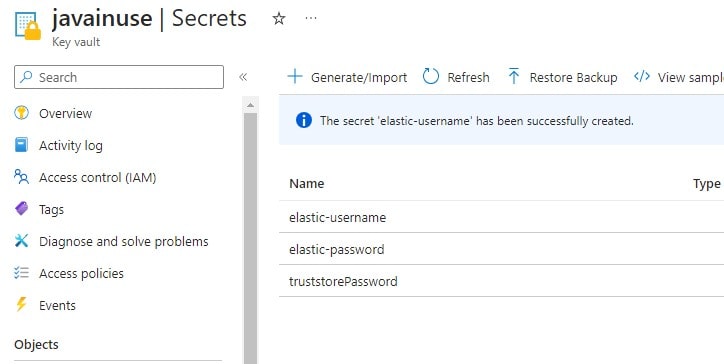
Task: Open the Access policies menu item
Action: click(81, 273)
